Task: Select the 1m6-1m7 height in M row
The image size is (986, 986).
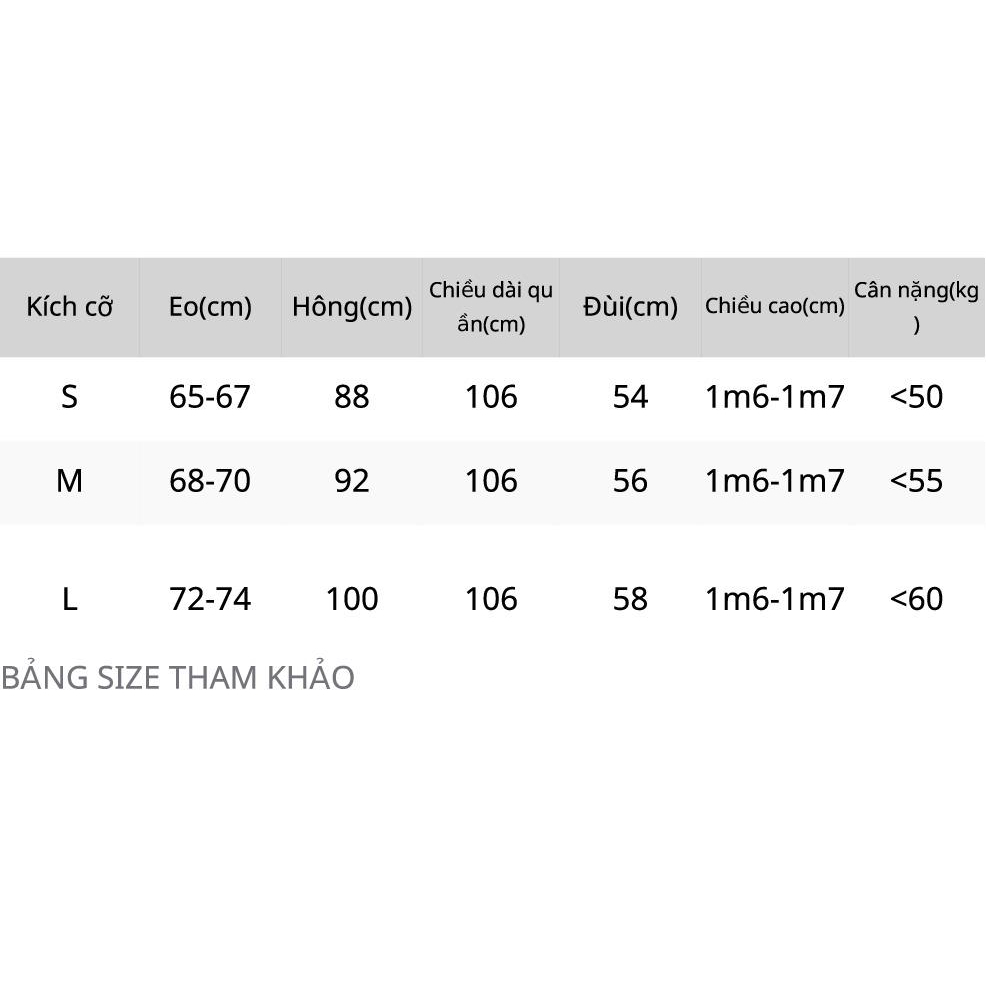Action: pos(775,481)
